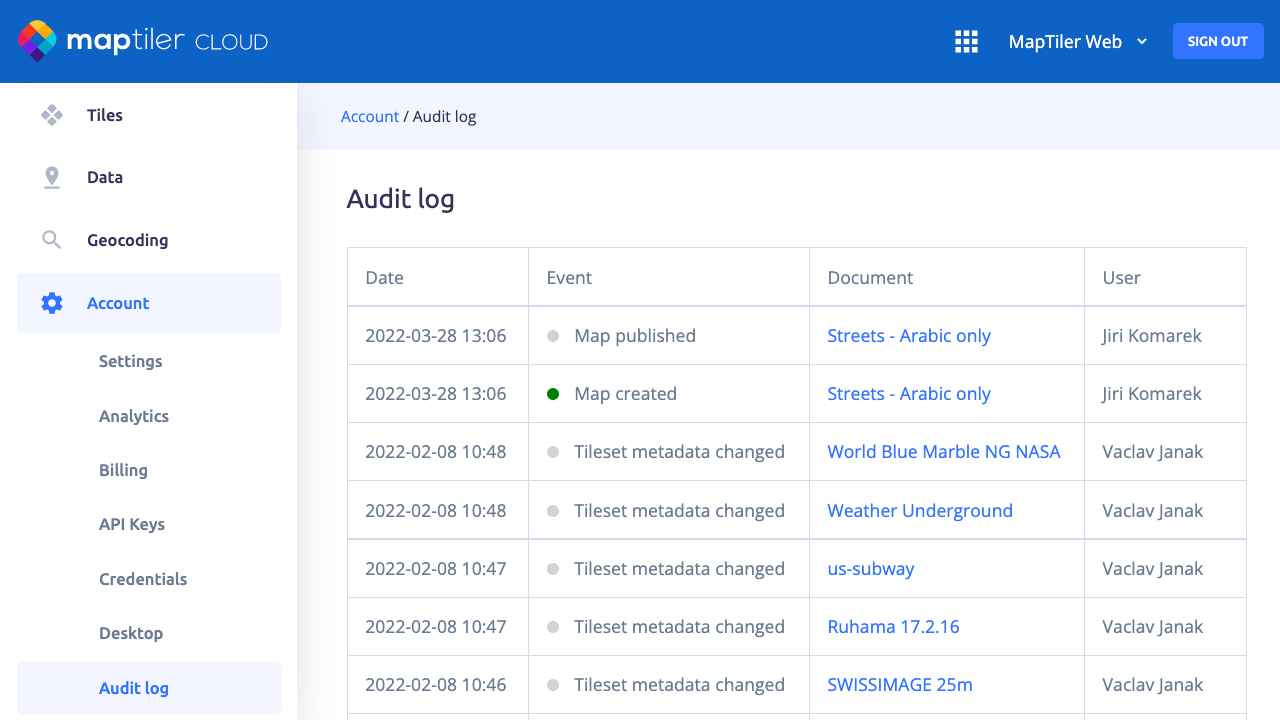Click the Tiles diamond icon
Image resolution: width=1280 pixels, height=720 pixels.
pos(52,115)
